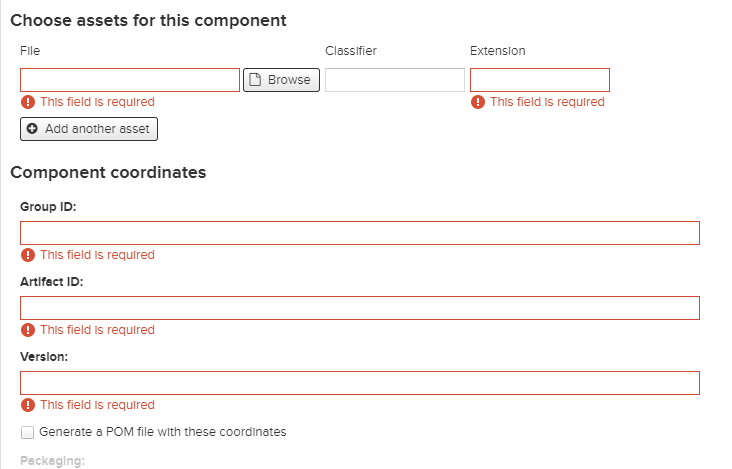Click the greyed-out Packaging label
The width and height of the screenshot is (732, 469).
click(x=52, y=461)
